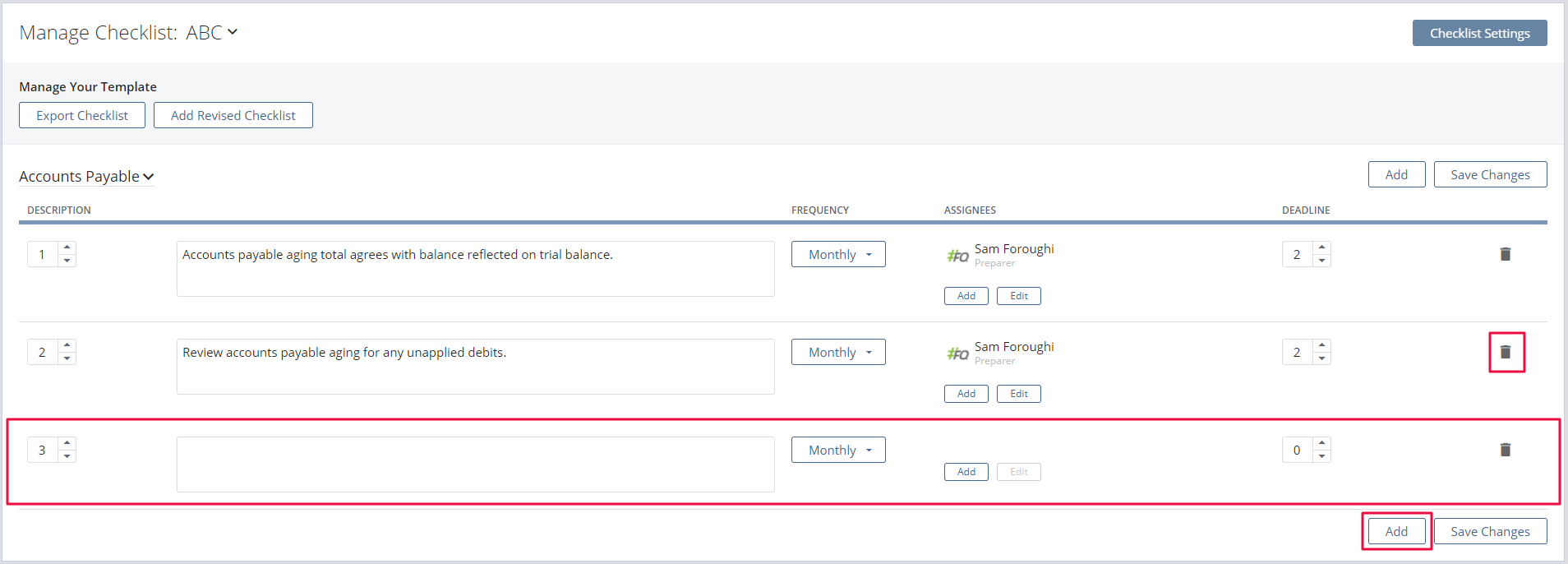Viewport: 1568px width, 564px height.
Task: Edit assignees of row 1
Action: pos(1019,296)
